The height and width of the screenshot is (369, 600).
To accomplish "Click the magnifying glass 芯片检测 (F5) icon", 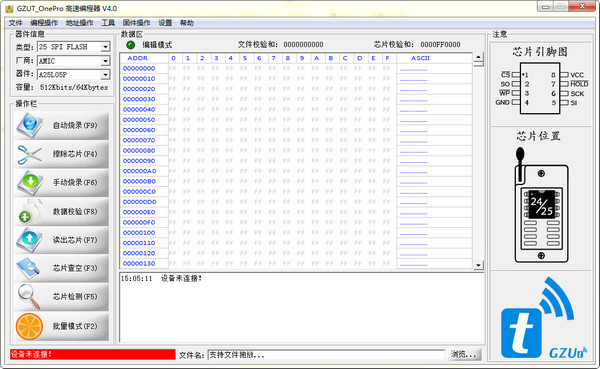I will 29,297.
